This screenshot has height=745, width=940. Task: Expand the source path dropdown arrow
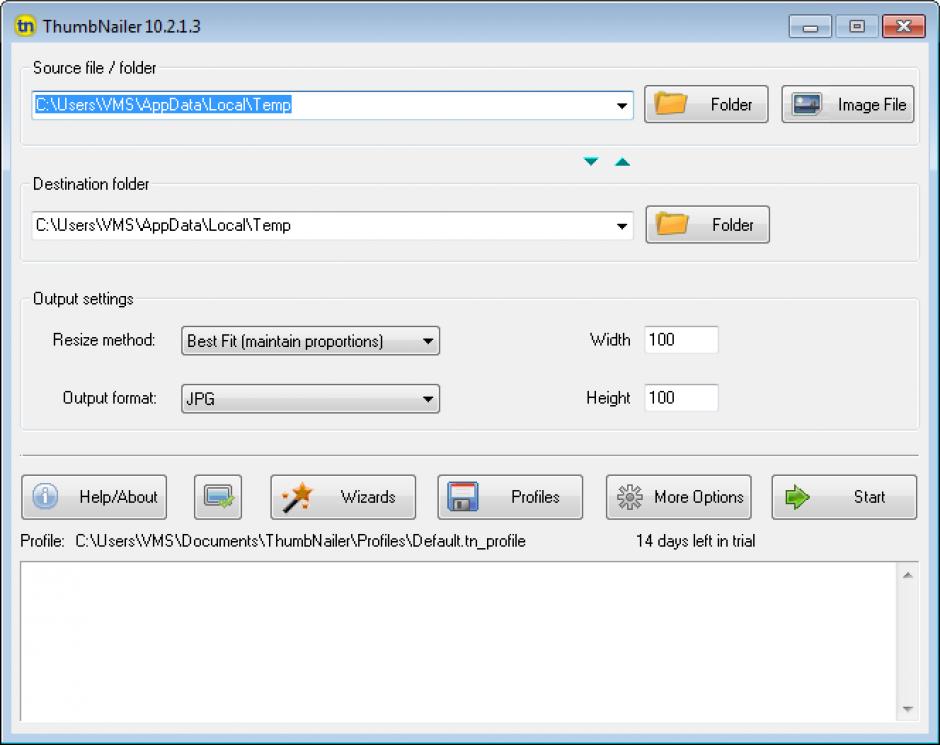[622, 105]
